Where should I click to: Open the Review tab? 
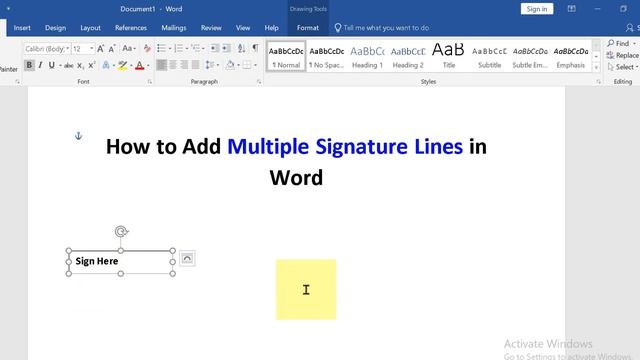[x=211, y=28]
